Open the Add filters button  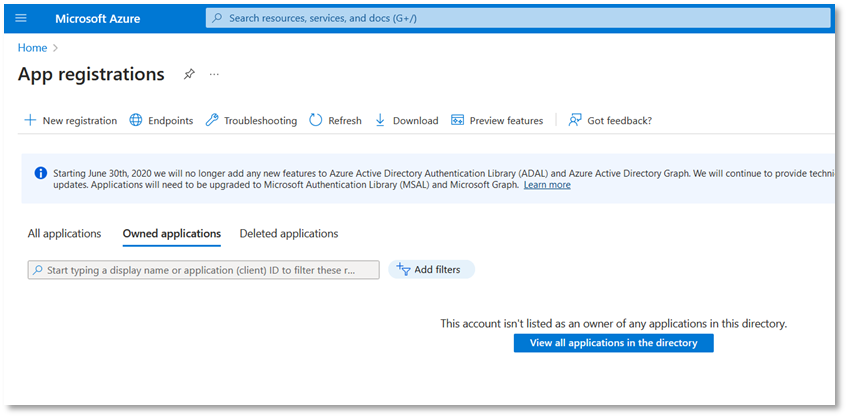(x=431, y=269)
